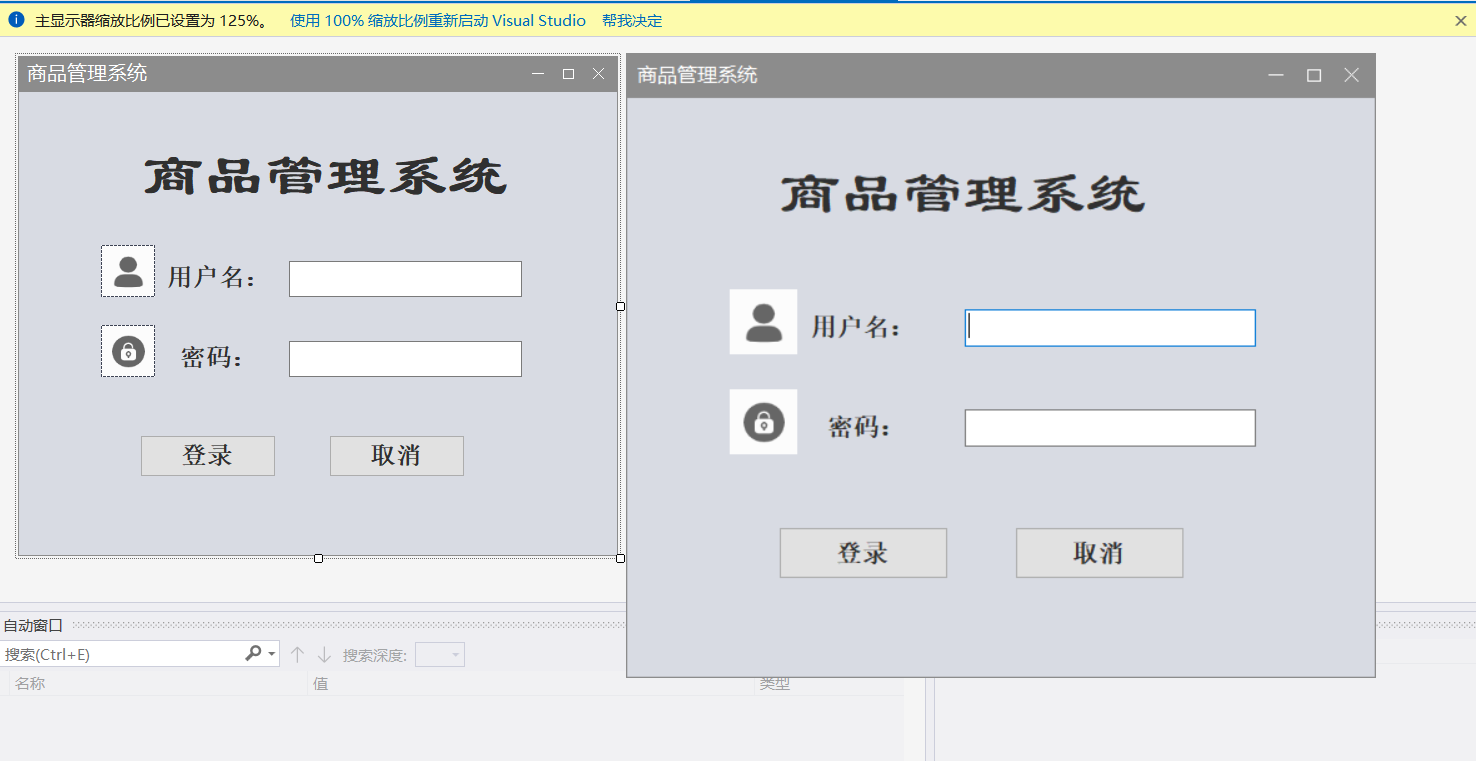Select username textbox in designer form

click(405, 279)
